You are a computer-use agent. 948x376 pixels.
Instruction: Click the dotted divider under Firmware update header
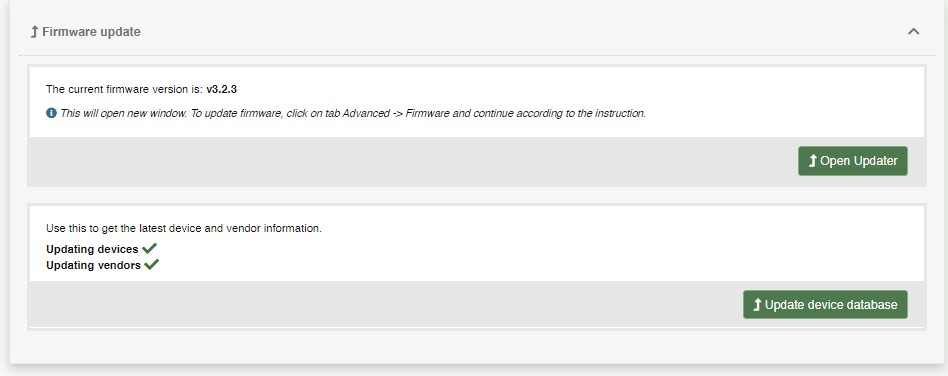[x=477, y=56]
